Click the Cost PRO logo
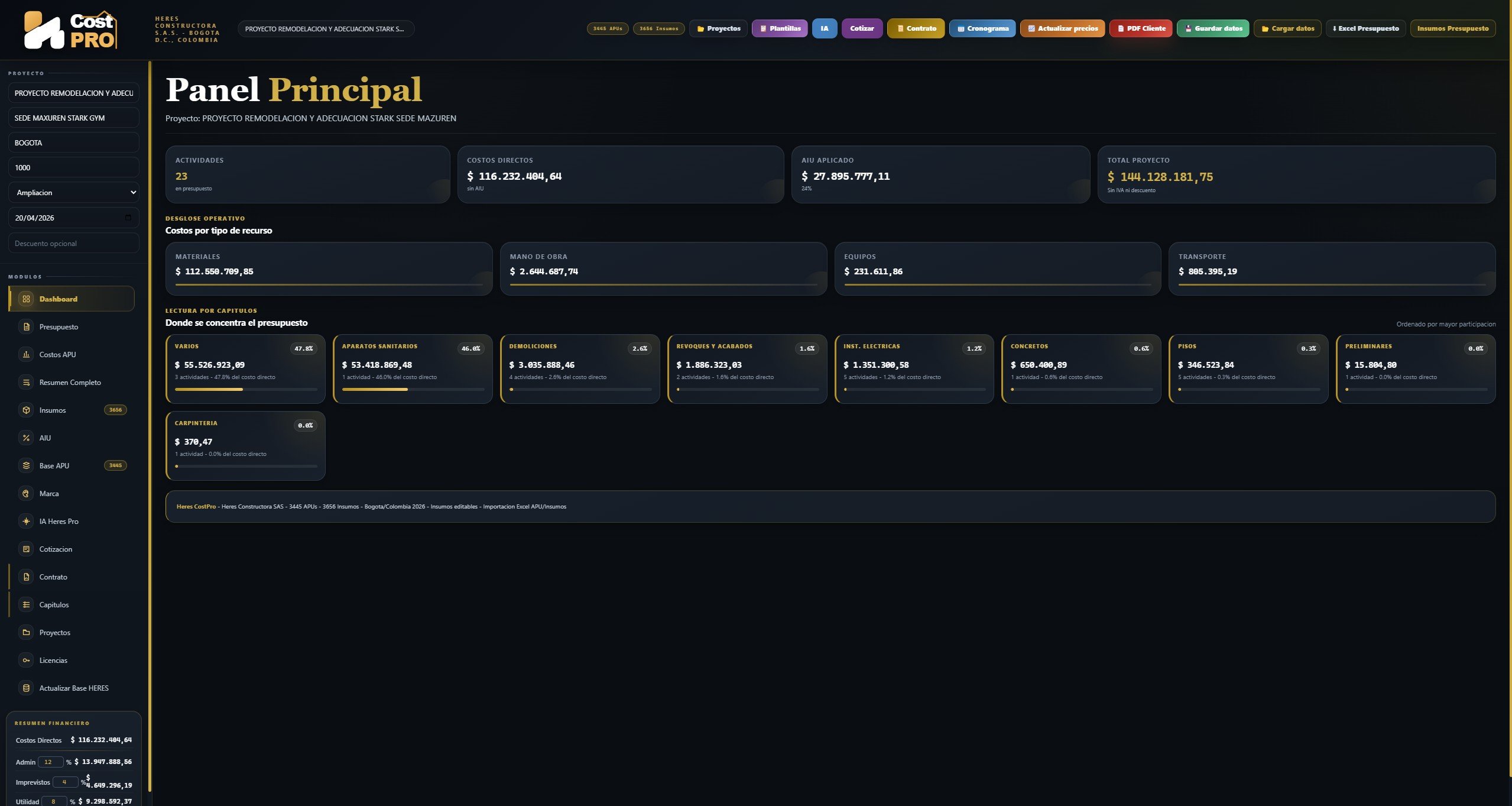 coord(70,30)
